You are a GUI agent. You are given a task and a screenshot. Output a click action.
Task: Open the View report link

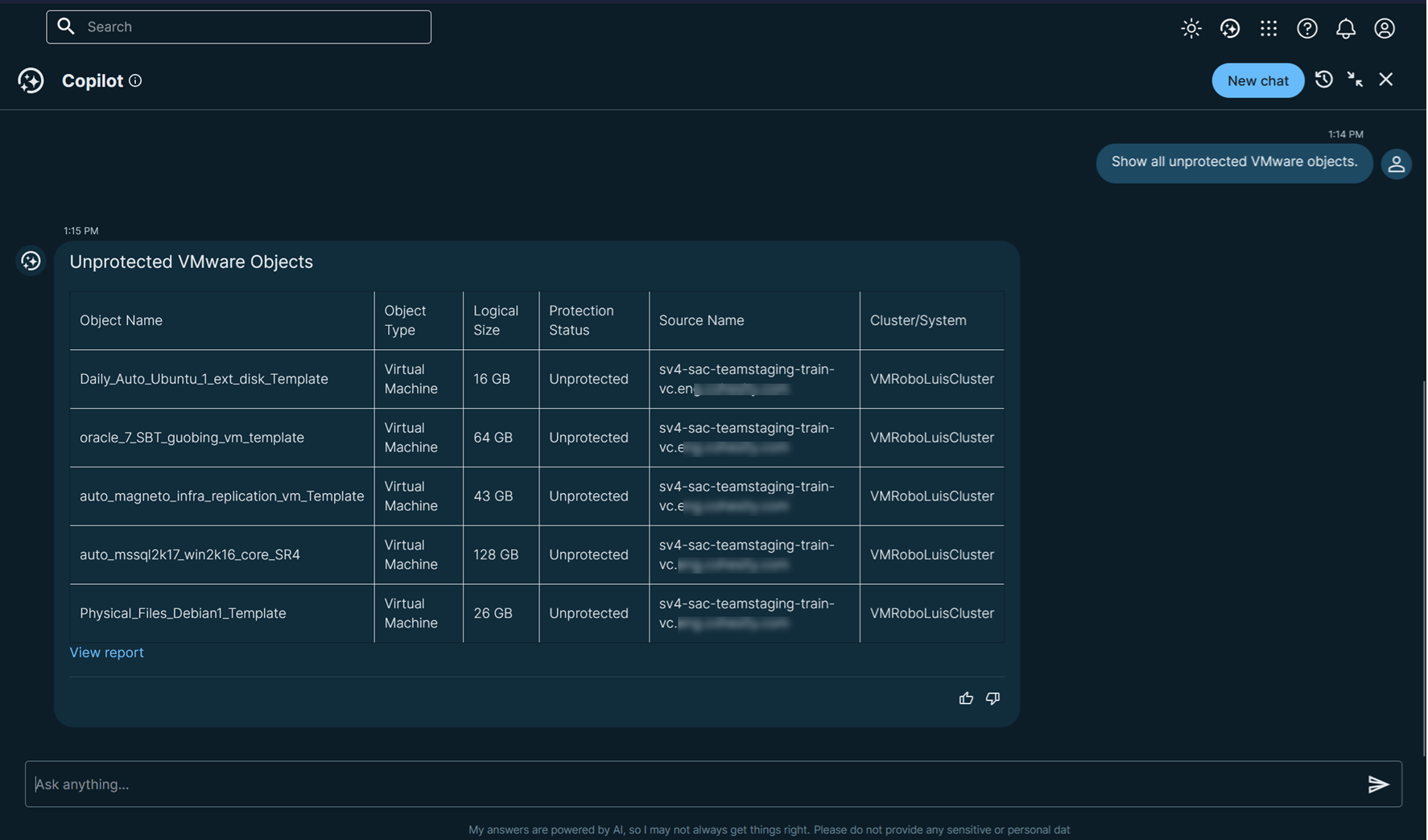point(106,652)
